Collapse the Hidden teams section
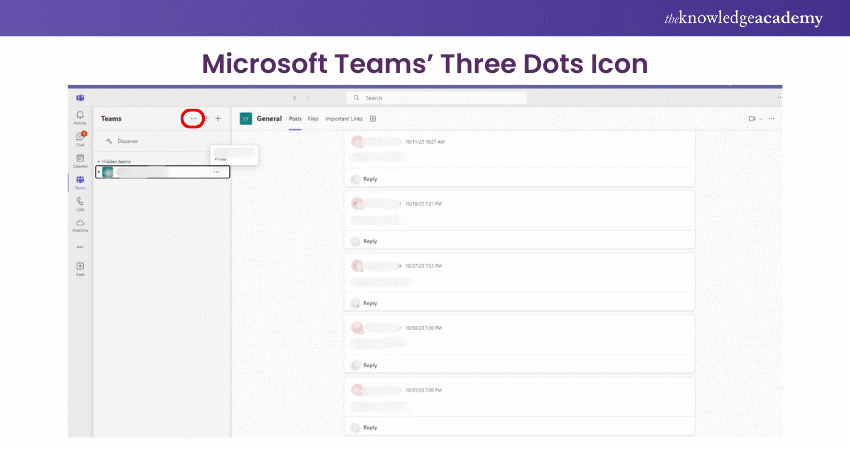 pyautogui.click(x=98, y=160)
